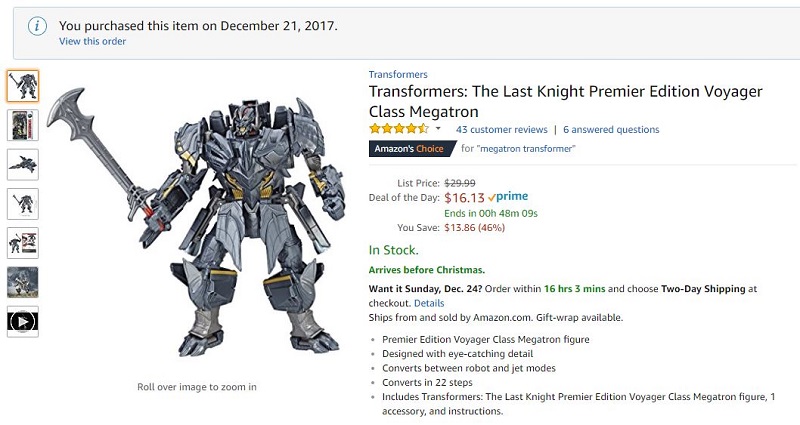Click the main Megatron product image
This screenshot has width=800, height=425.
(196, 222)
